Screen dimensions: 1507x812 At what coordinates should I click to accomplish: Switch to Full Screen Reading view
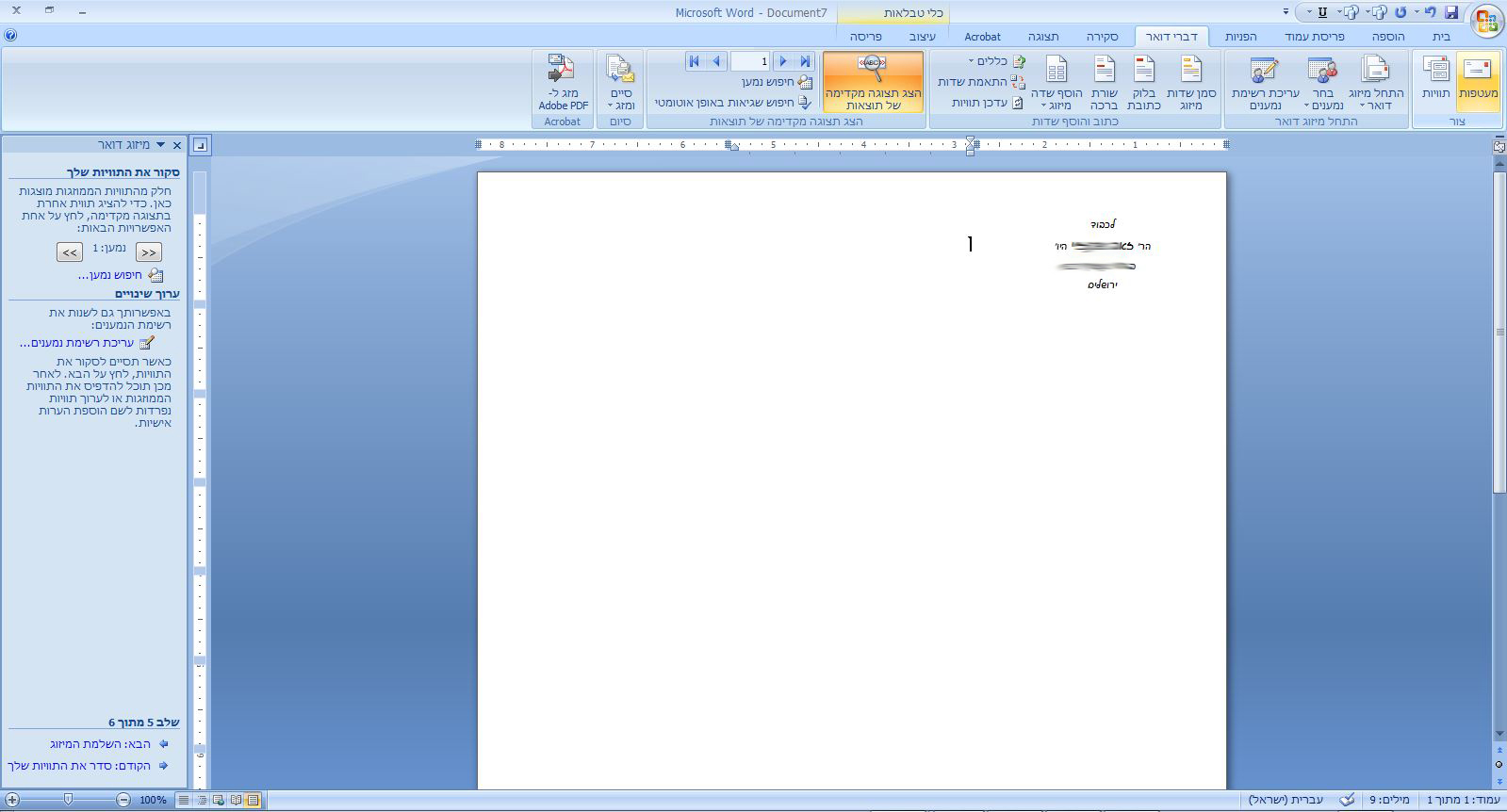pyautogui.click(x=236, y=800)
